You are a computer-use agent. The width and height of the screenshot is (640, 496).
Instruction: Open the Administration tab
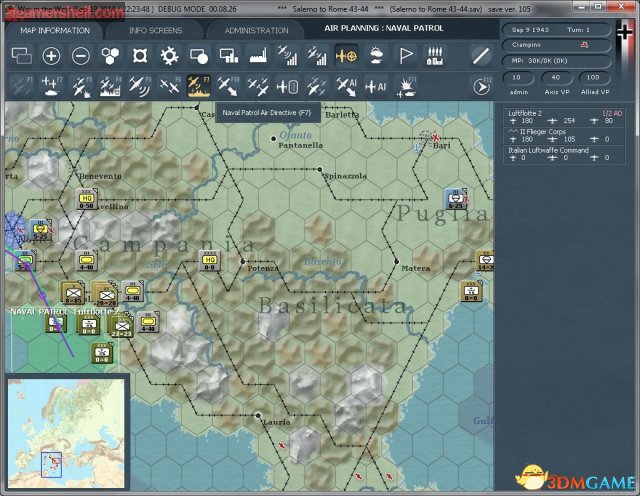[x=256, y=30]
